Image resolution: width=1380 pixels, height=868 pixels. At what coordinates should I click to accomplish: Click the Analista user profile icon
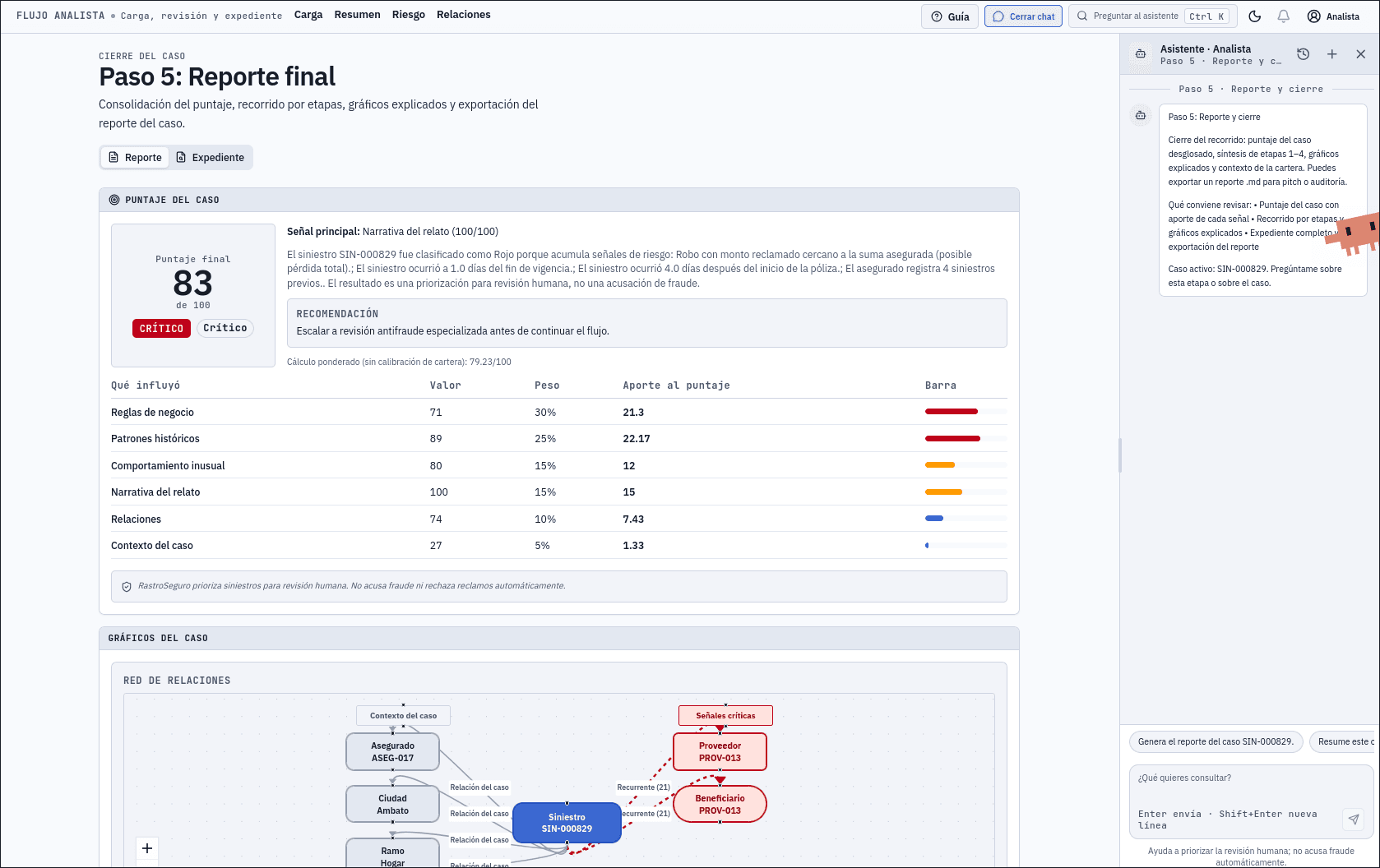(1314, 16)
